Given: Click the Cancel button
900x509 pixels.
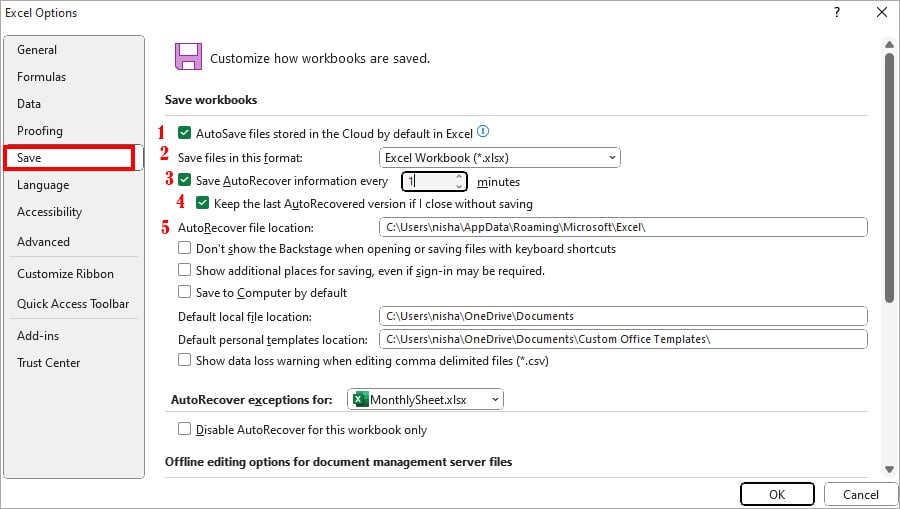Looking at the screenshot, I should click(860, 494).
